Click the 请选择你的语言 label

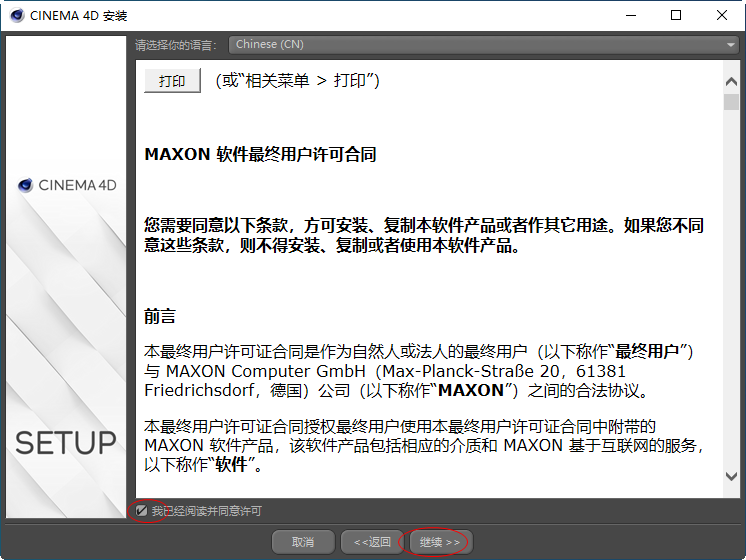click(176, 45)
